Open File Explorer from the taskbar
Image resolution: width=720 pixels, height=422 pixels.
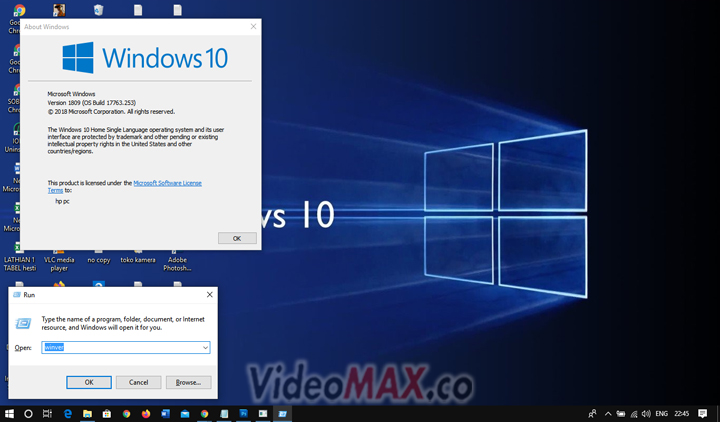87,414
